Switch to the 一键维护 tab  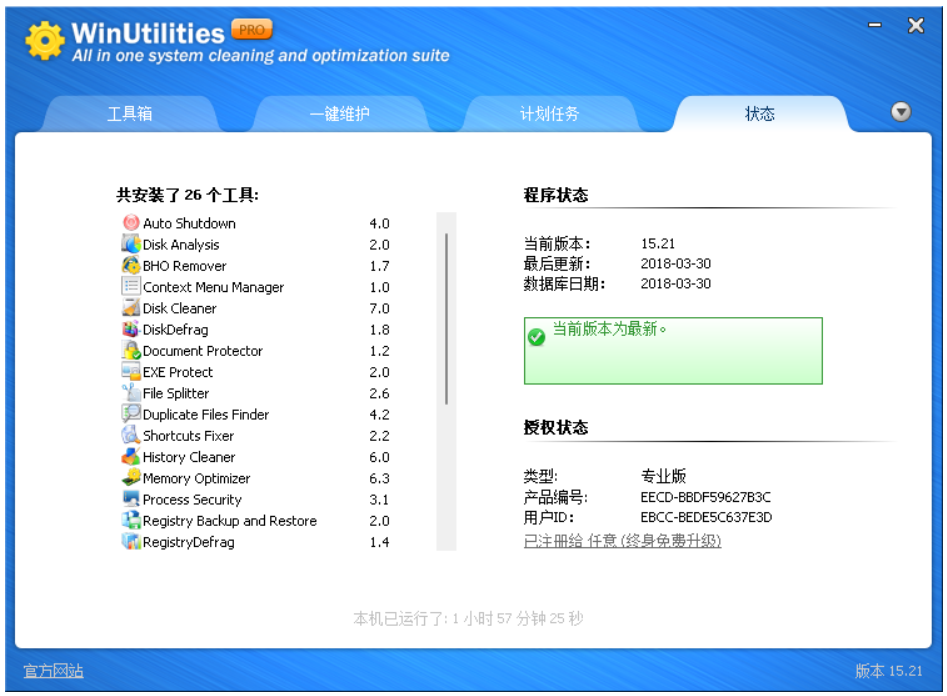tap(339, 114)
